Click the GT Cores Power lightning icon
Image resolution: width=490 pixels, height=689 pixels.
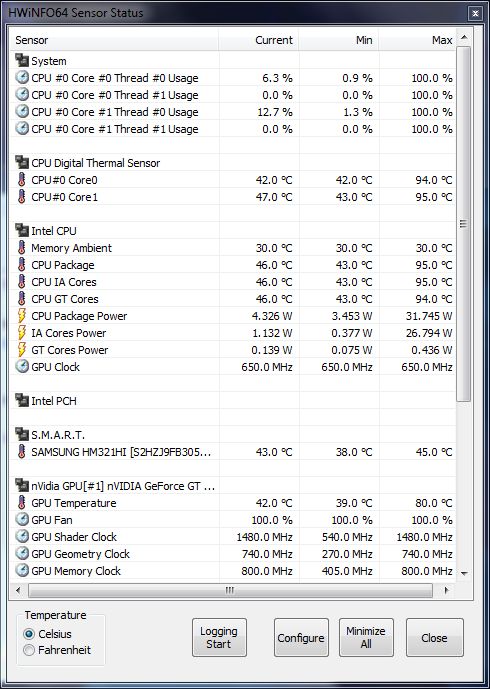[x=22, y=350]
